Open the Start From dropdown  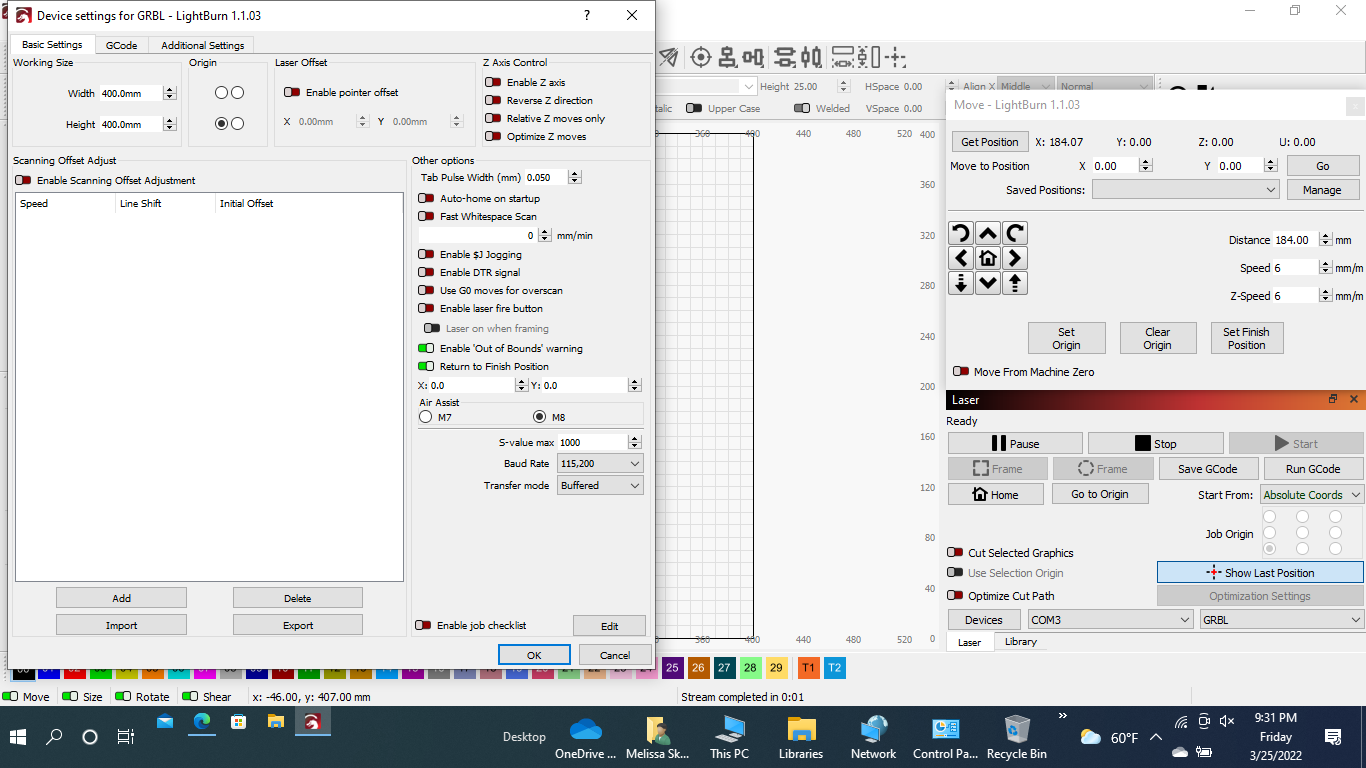(x=1311, y=495)
